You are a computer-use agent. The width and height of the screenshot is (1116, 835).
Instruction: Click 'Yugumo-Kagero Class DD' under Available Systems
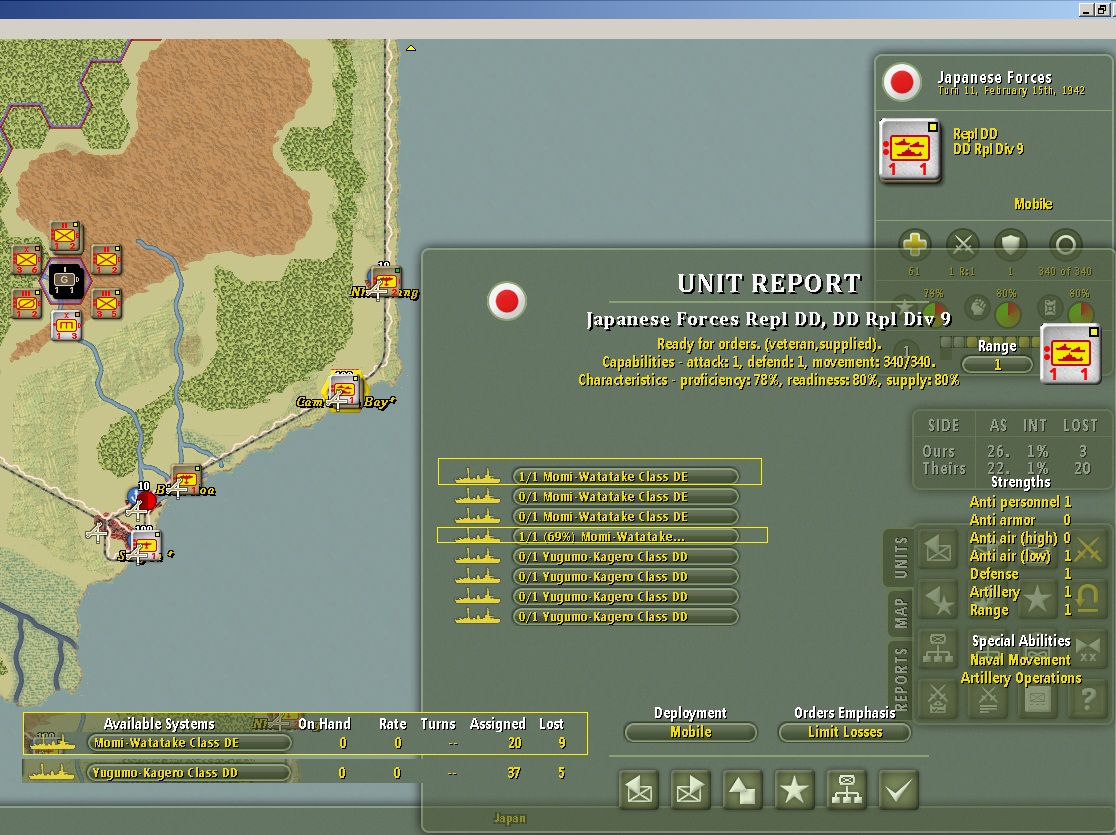point(190,772)
